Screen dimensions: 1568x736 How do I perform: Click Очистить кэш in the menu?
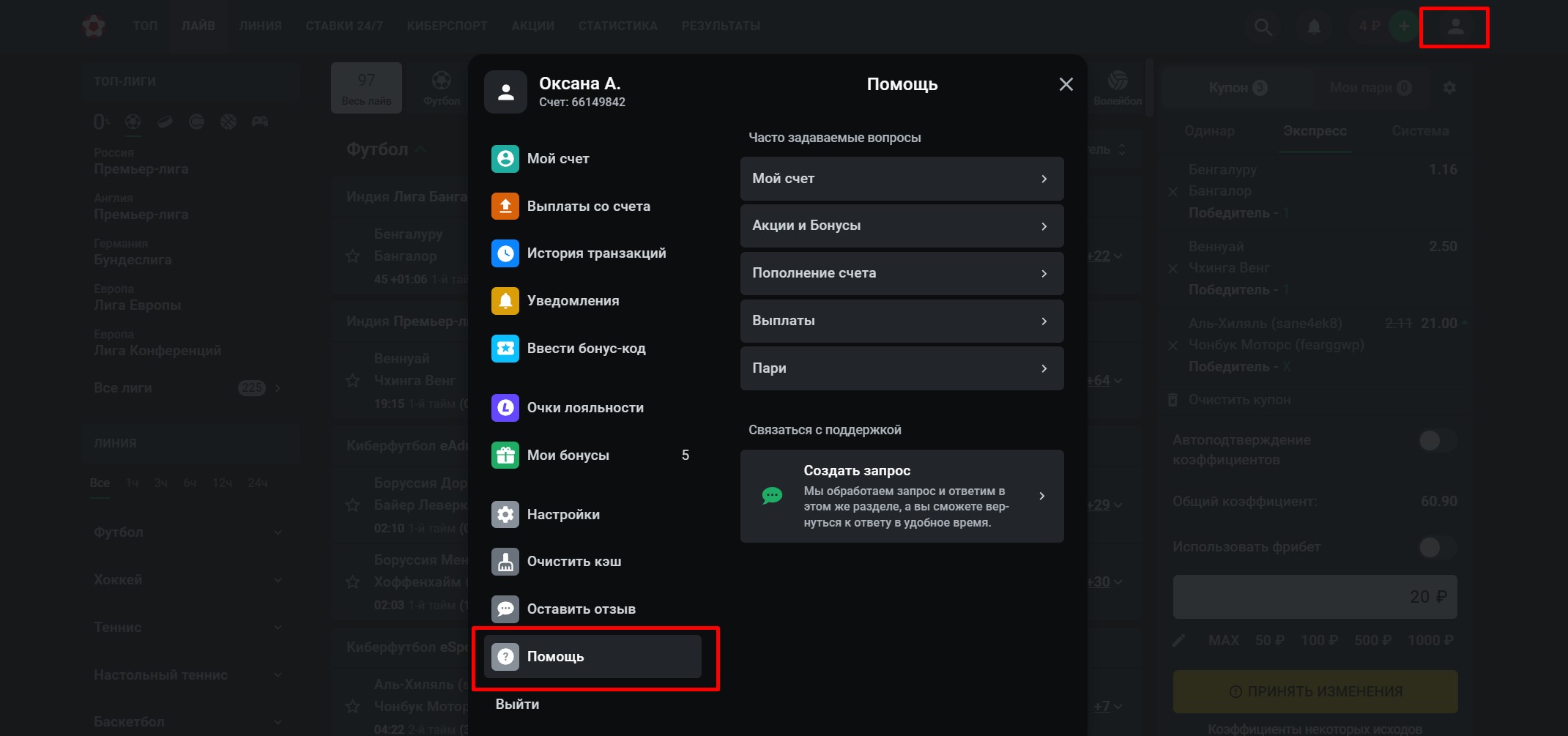click(x=573, y=562)
